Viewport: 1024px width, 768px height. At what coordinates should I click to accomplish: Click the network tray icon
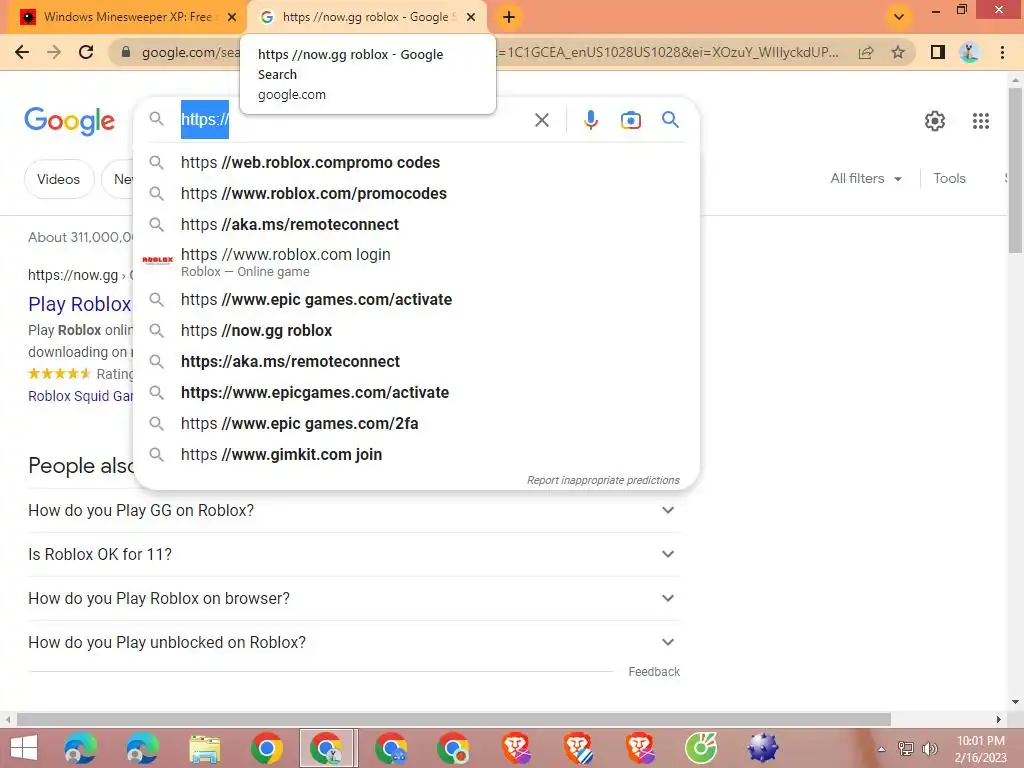pos(906,749)
